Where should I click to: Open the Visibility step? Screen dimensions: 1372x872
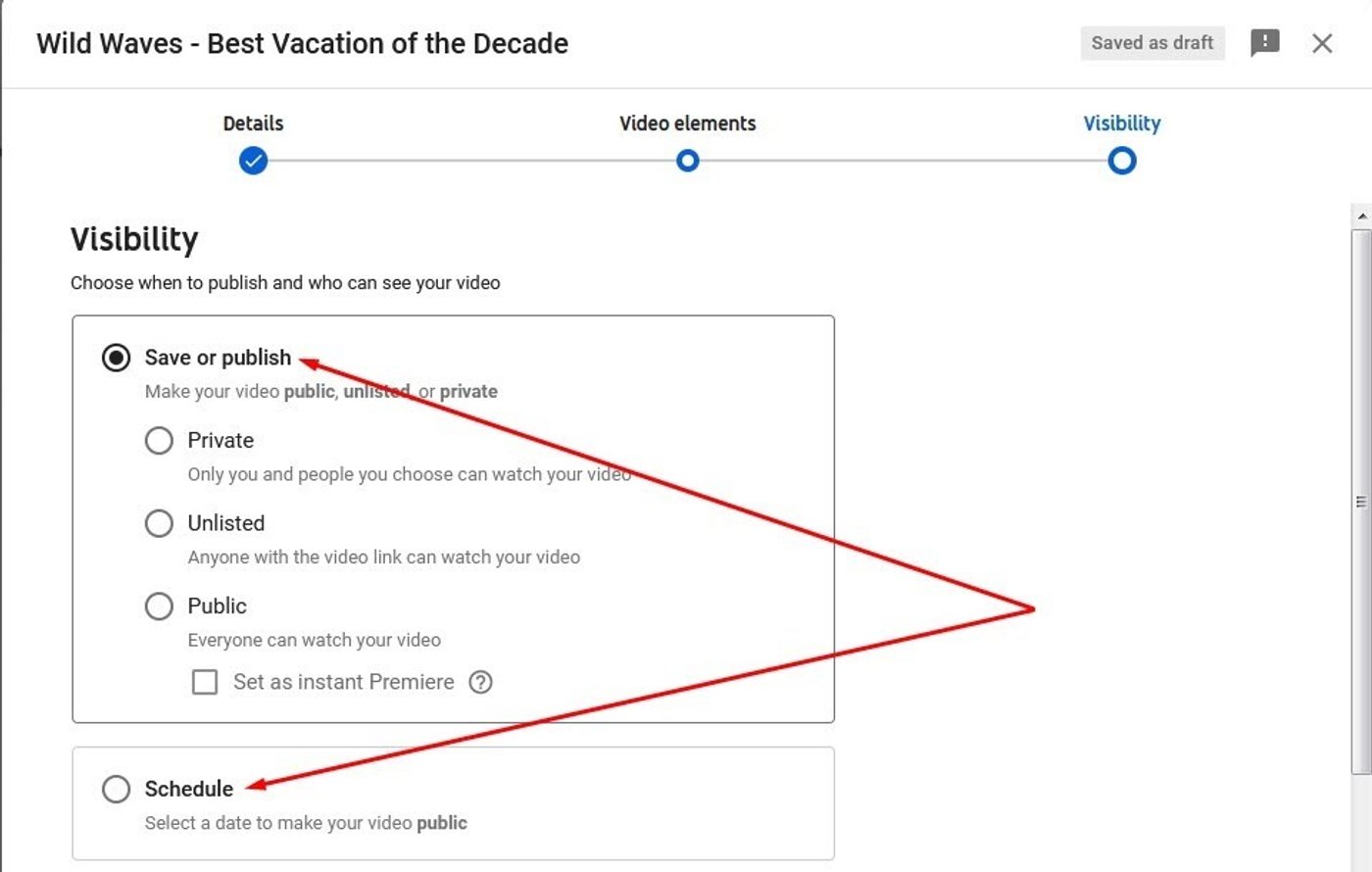pos(1121,123)
